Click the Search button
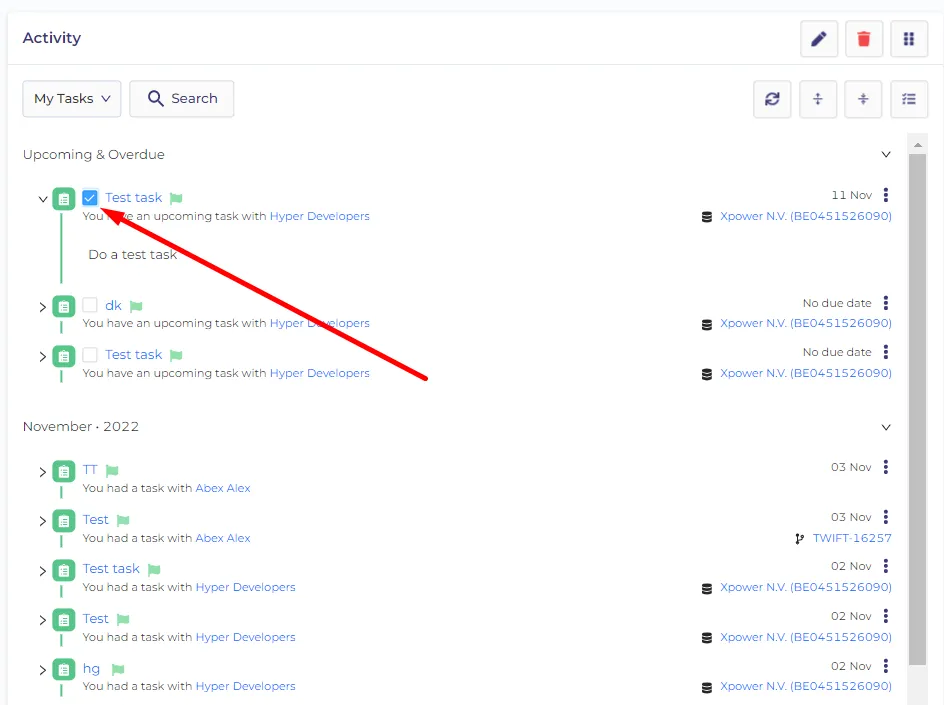Screen dimensions: 944x705 [x=182, y=99]
